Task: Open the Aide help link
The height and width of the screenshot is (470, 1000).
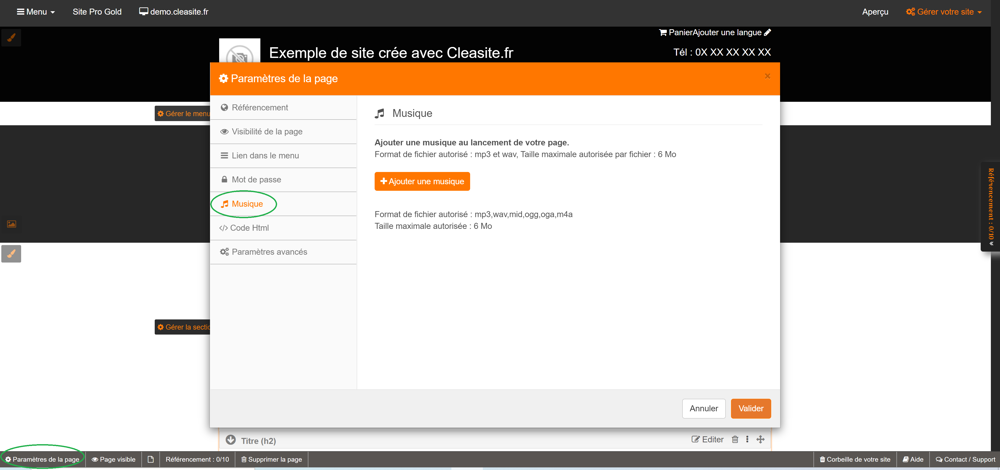Action: (913, 460)
